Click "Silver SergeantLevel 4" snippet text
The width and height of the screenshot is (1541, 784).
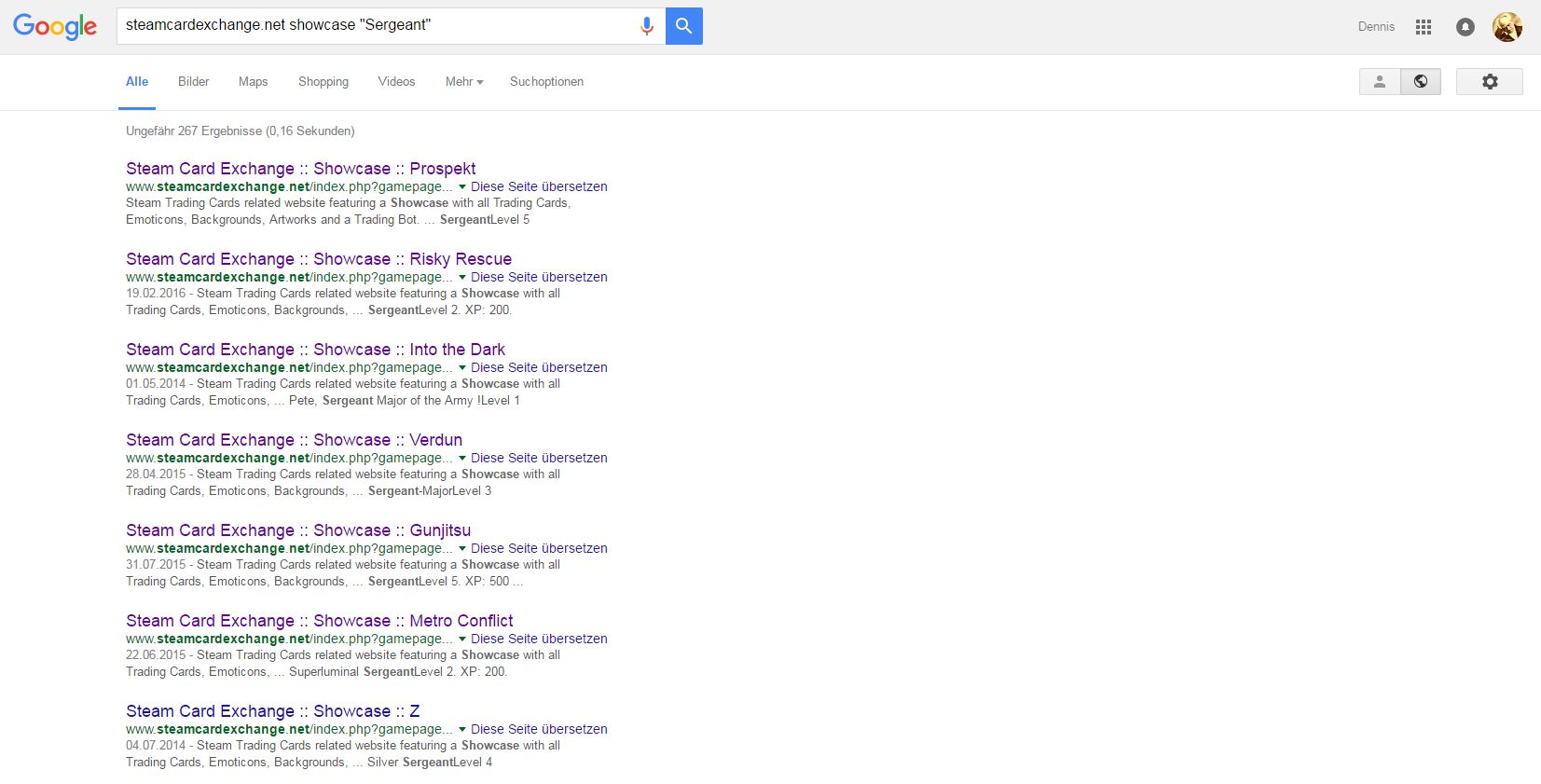click(430, 762)
